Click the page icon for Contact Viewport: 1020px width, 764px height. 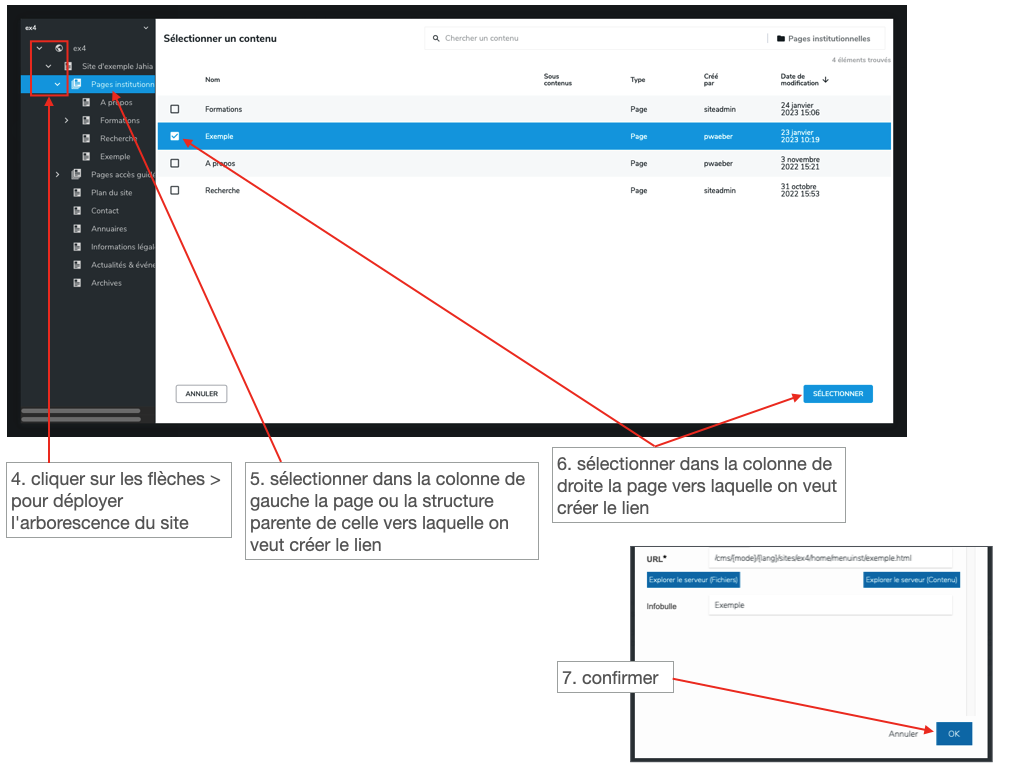(77, 211)
